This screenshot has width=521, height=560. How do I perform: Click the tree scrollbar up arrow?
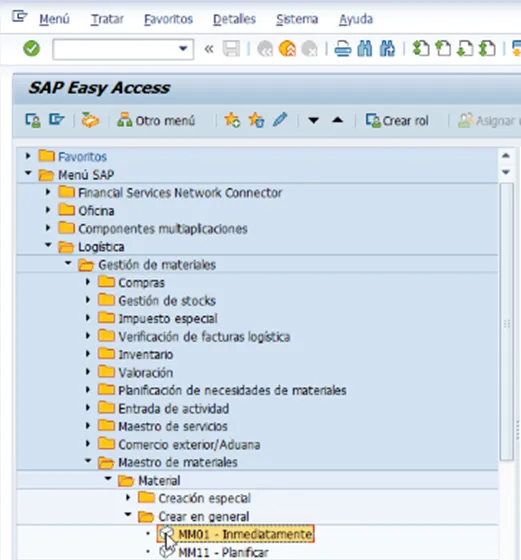[x=506, y=156]
